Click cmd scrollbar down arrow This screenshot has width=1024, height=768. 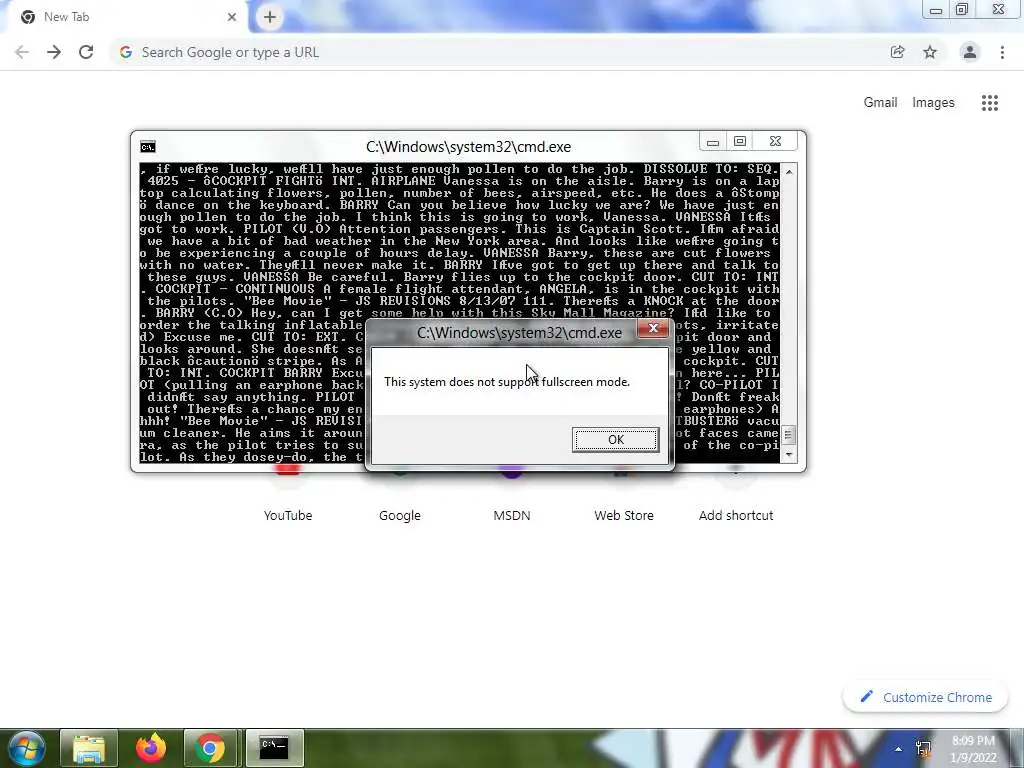pyautogui.click(x=789, y=455)
